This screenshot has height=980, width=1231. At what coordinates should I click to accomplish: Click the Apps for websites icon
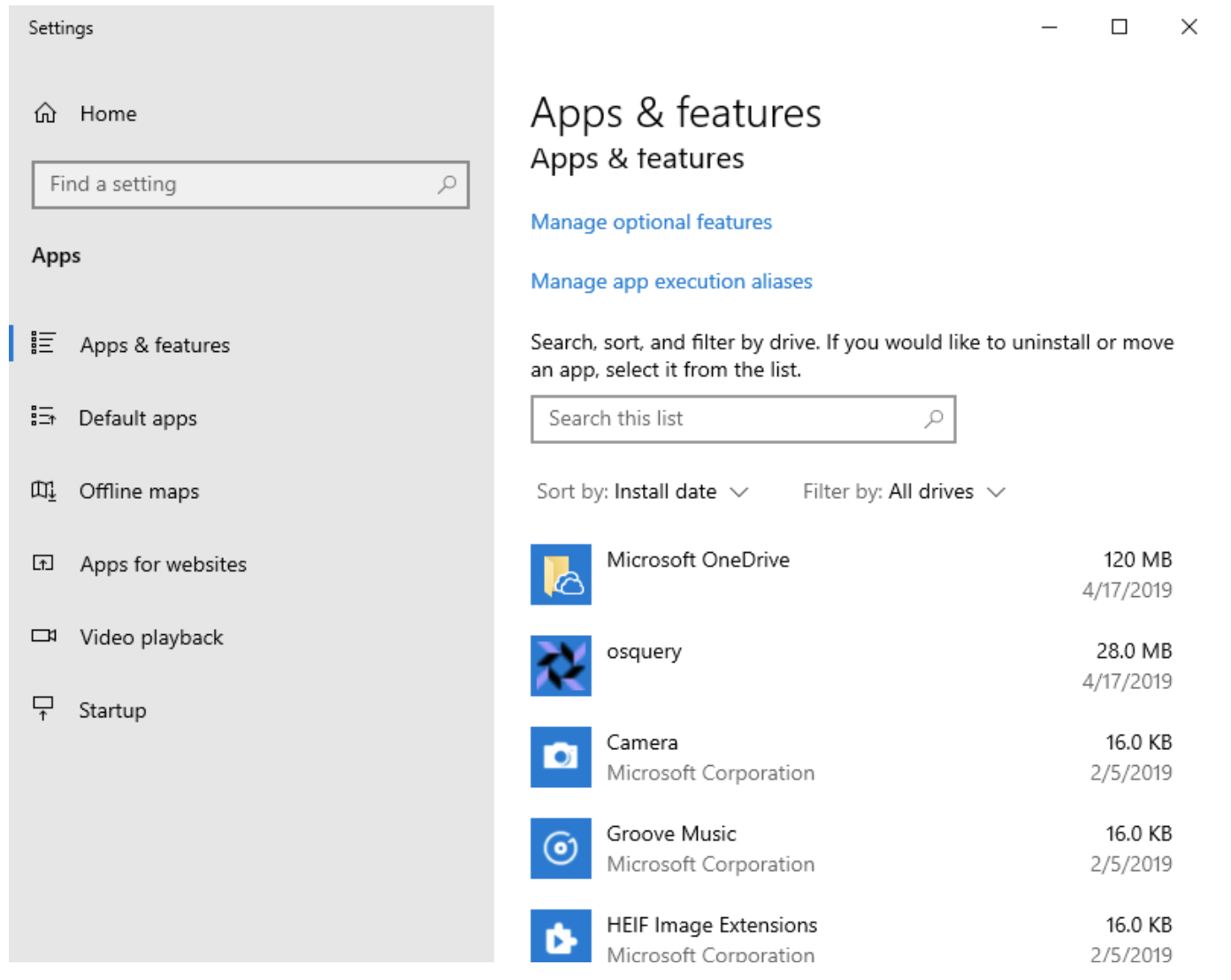pyautogui.click(x=42, y=563)
